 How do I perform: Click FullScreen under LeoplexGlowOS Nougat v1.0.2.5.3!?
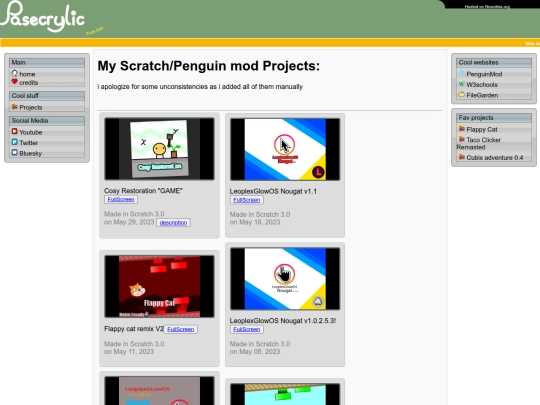tap(247, 329)
